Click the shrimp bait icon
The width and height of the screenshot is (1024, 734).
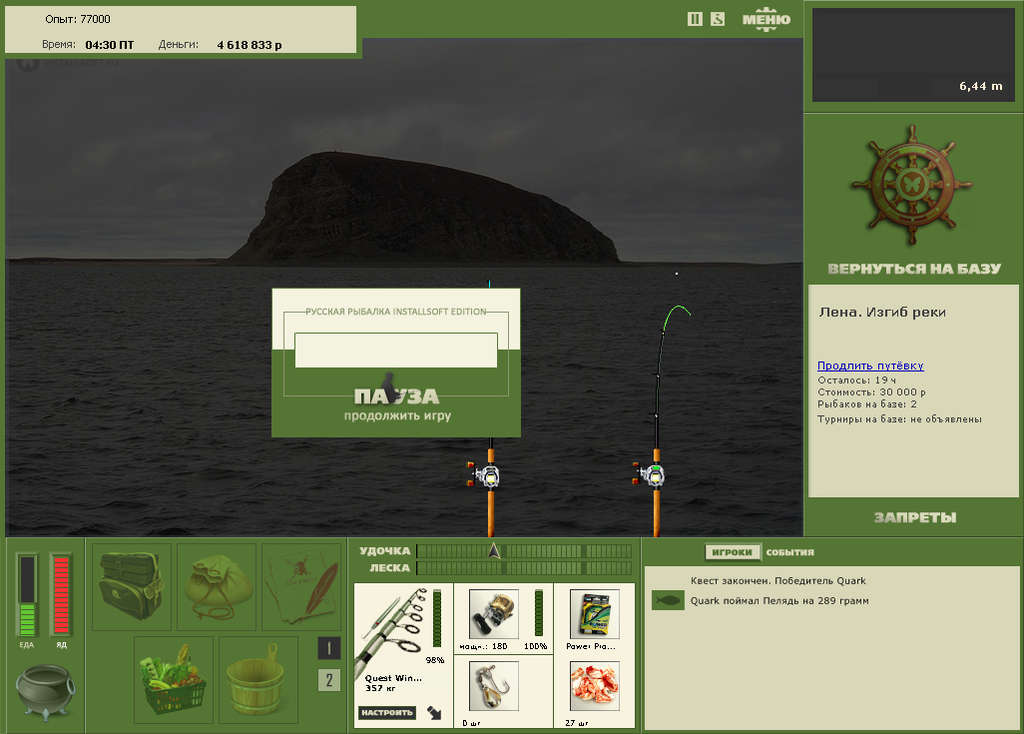(x=594, y=686)
